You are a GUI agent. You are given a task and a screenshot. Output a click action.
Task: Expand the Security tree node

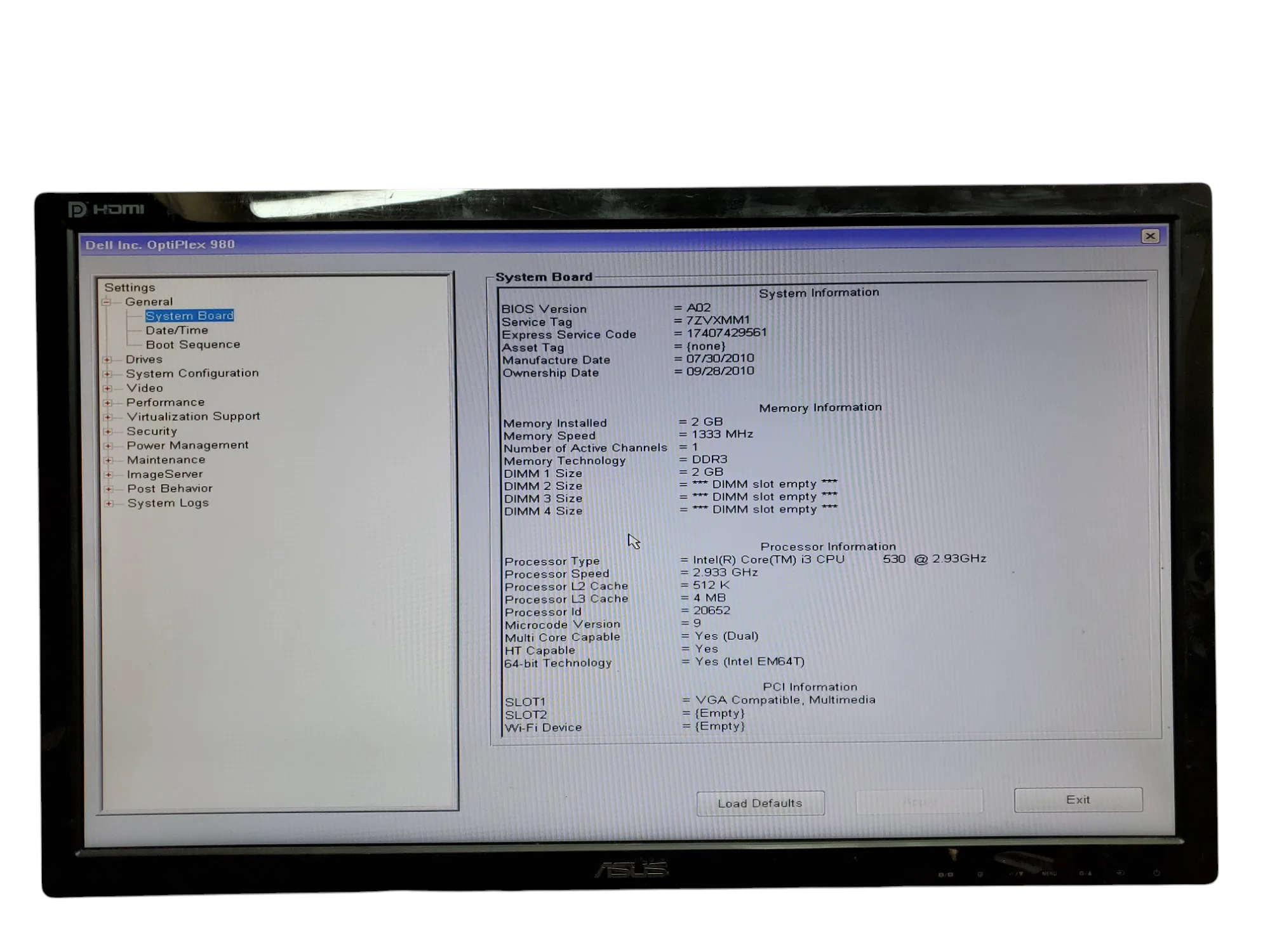108,432
